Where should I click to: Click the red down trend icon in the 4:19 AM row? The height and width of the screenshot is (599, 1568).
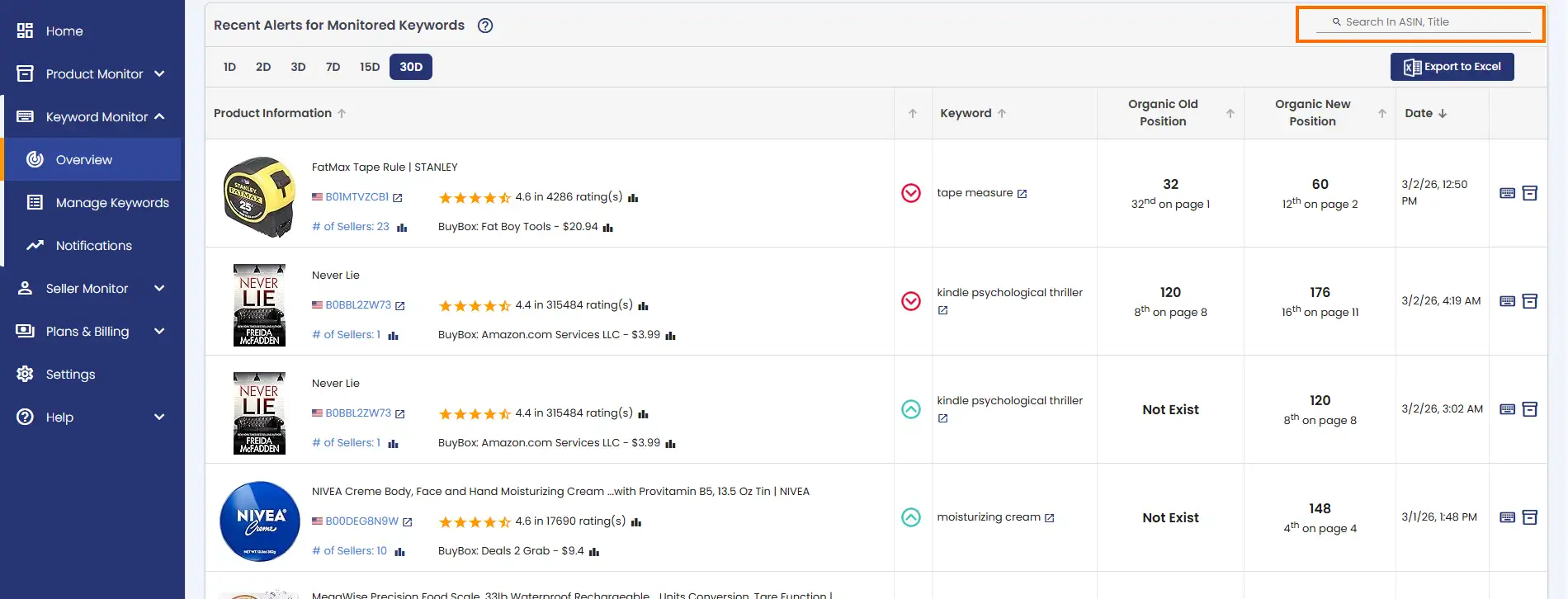point(911,301)
